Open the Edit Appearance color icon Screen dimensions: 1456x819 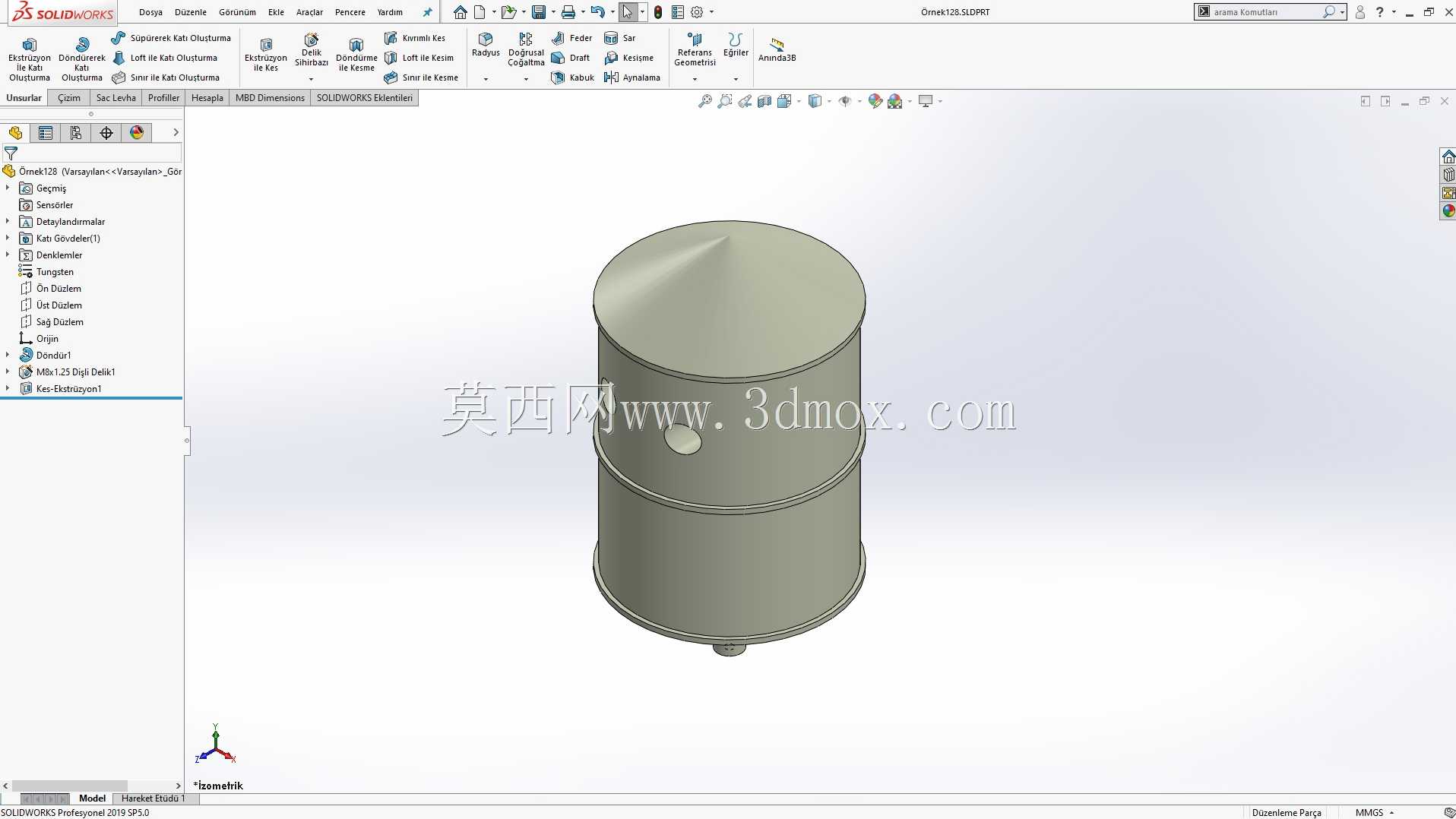point(875,101)
